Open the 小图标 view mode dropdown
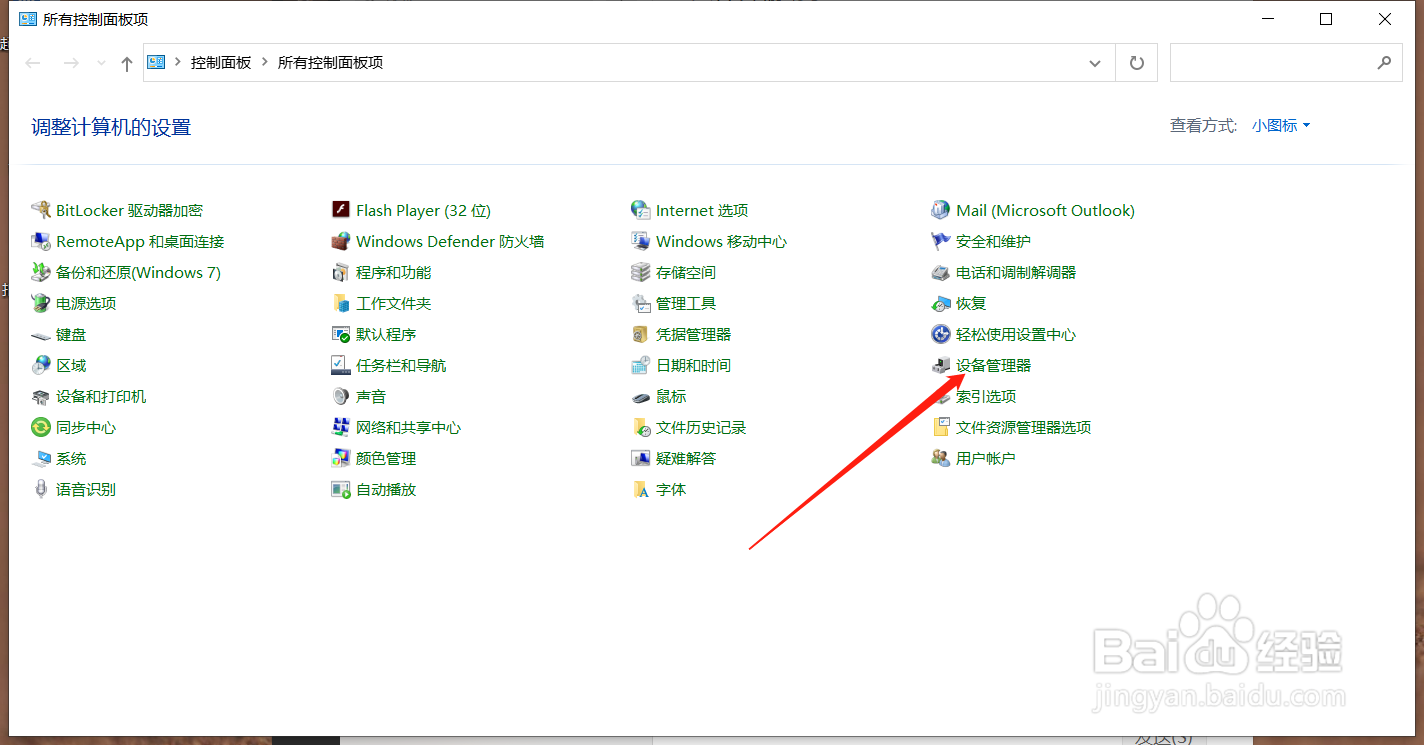This screenshot has width=1424, height=745. [x=1281, y=126]
